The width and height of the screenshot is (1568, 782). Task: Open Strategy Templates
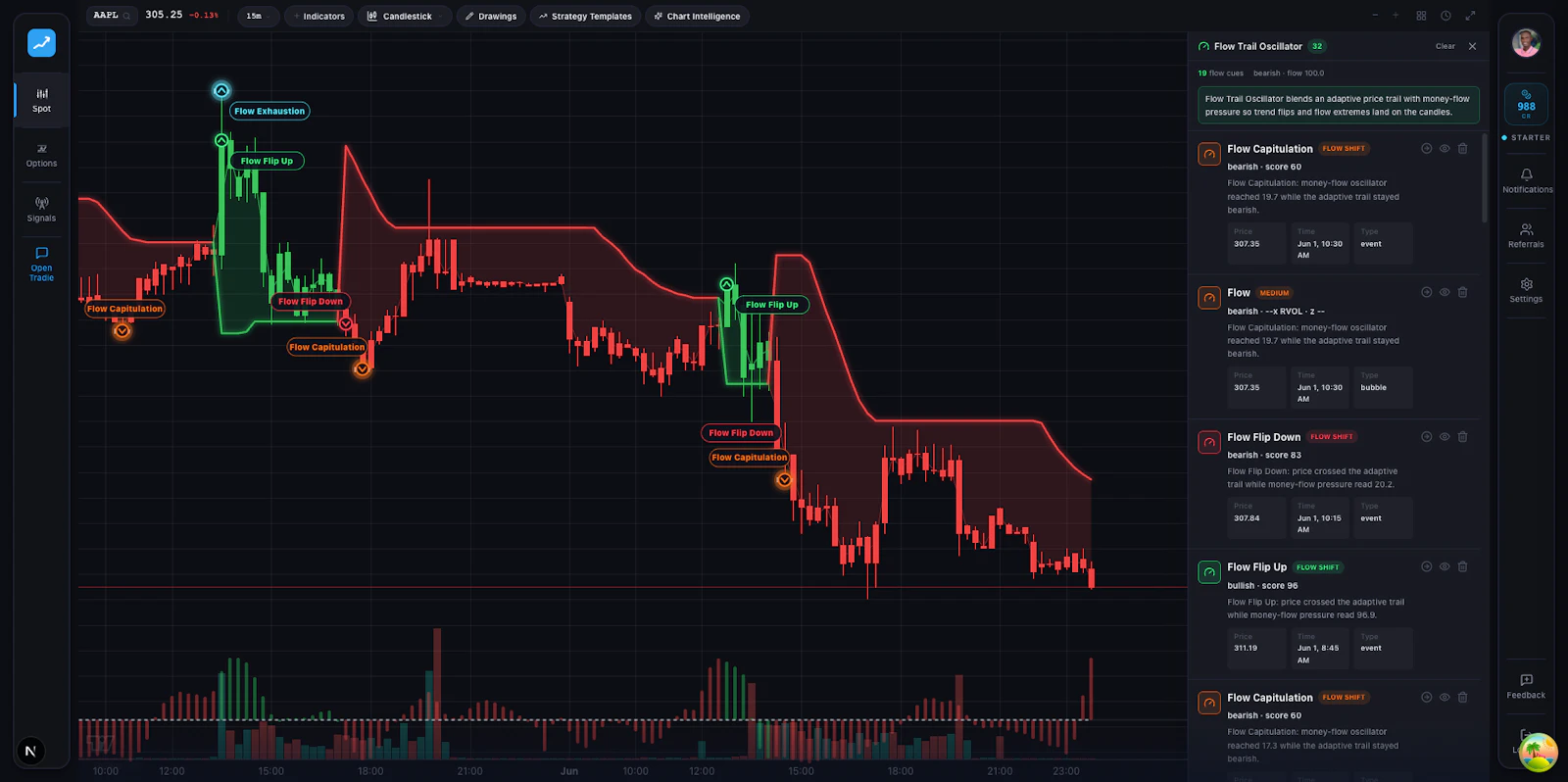[585, 16]
